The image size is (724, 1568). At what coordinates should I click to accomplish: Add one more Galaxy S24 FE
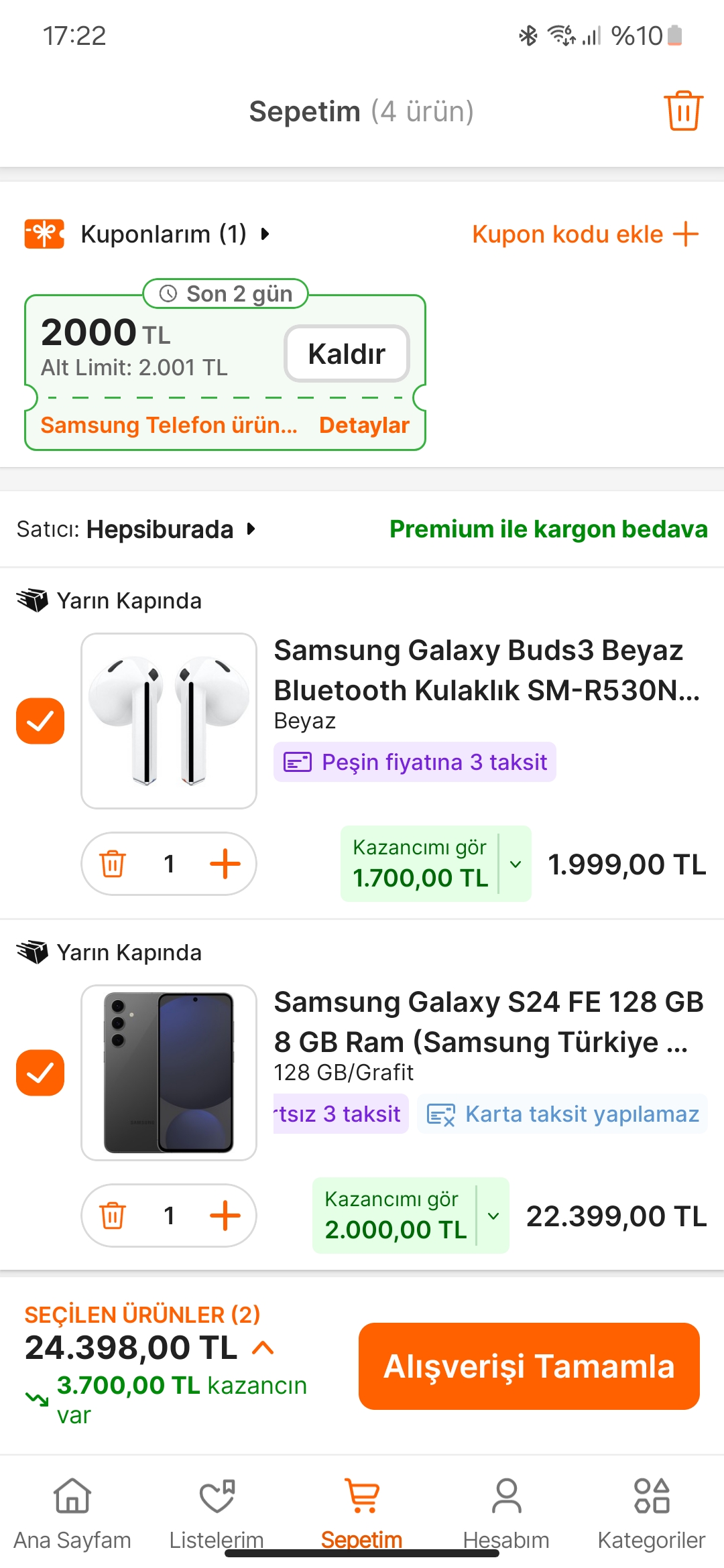225,1216
